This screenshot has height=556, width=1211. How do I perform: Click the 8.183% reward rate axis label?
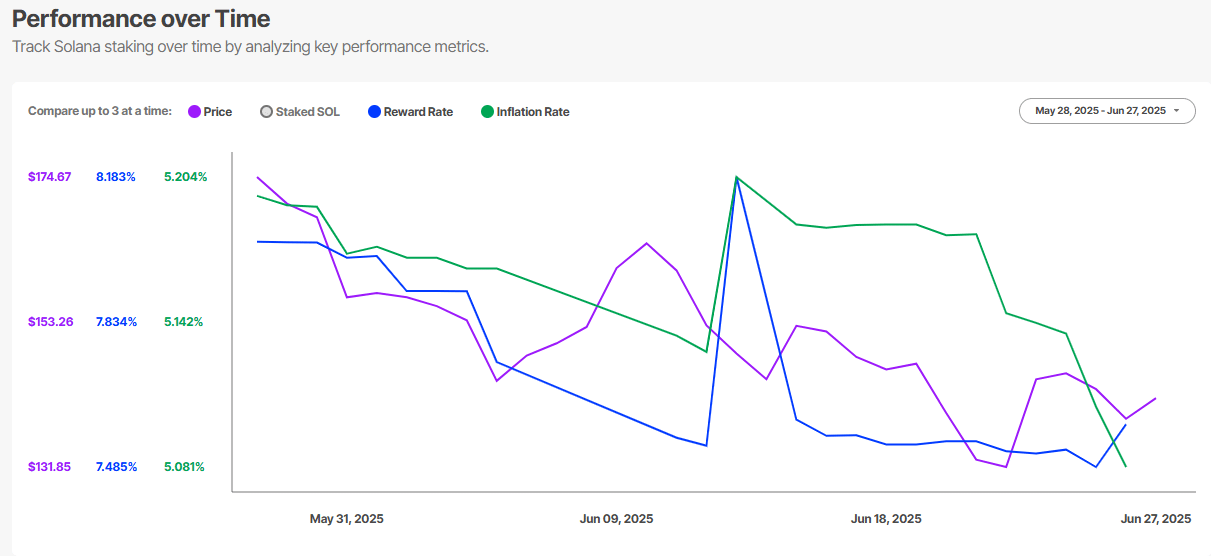tap(116, 177)
